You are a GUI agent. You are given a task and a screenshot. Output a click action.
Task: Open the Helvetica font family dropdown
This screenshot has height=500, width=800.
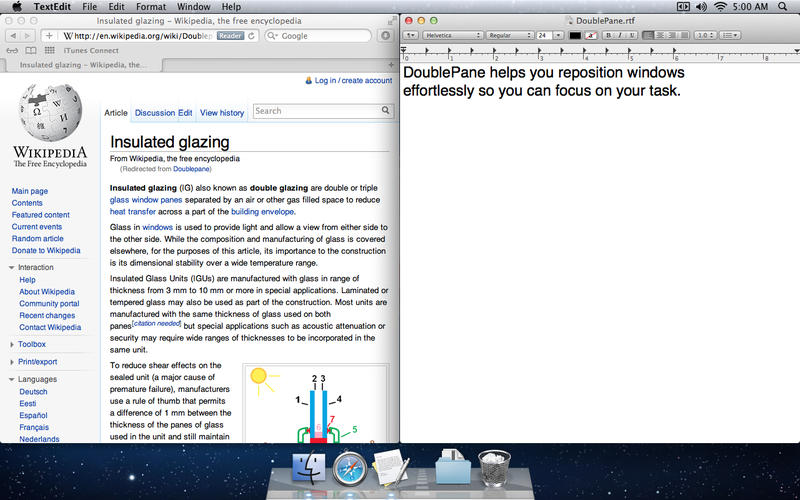click(x=452, y=35)
